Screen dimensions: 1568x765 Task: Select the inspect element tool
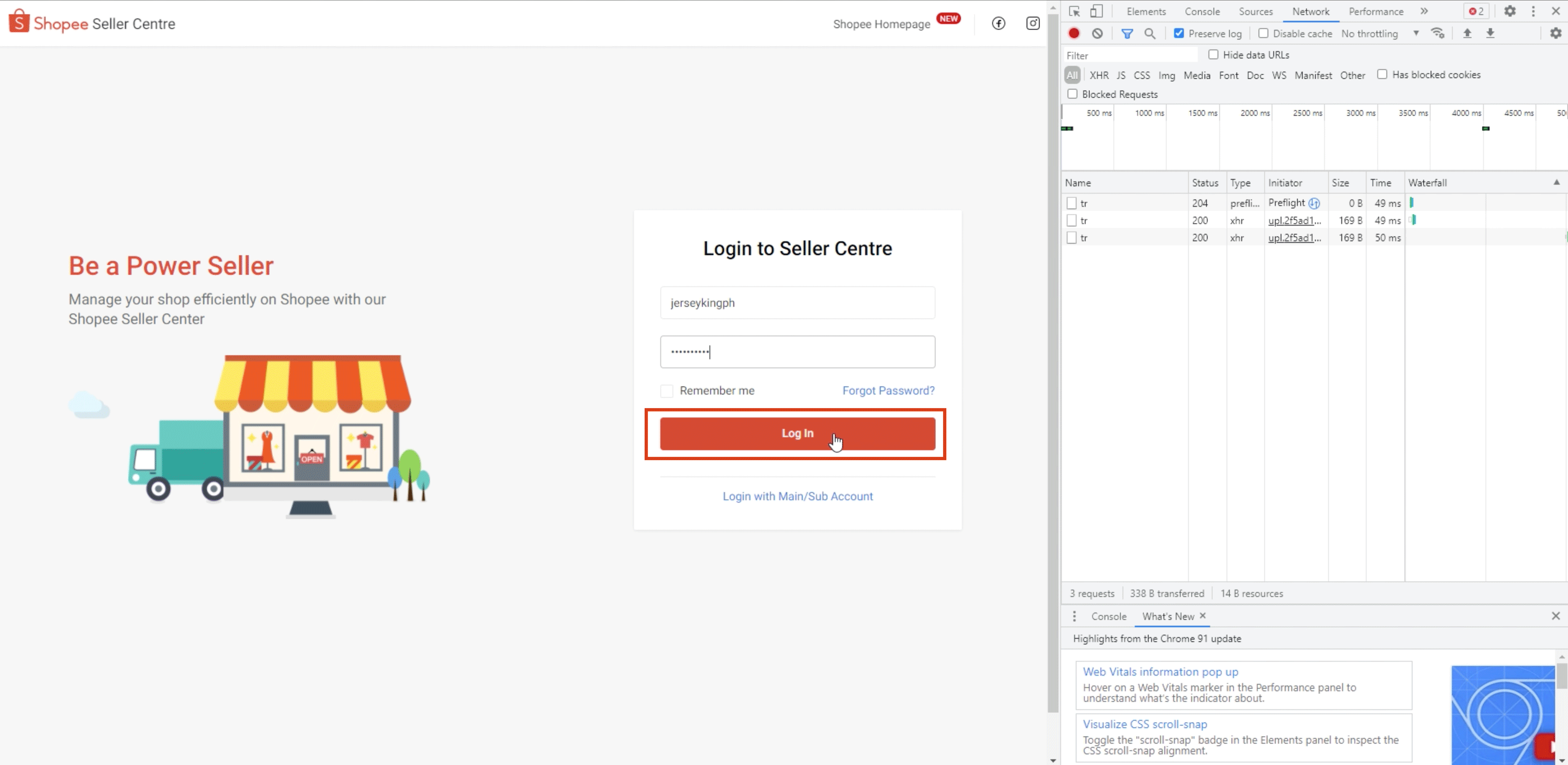point(1074,11)
